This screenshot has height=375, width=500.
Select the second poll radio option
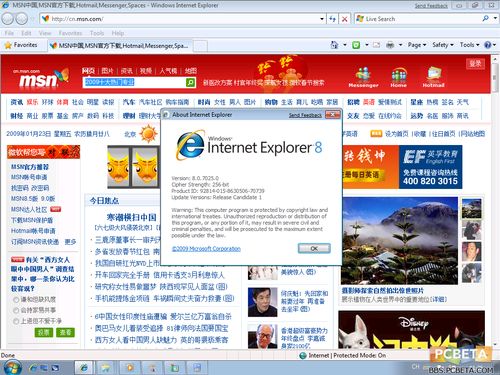pyautogui.click(x=16, y=310)
